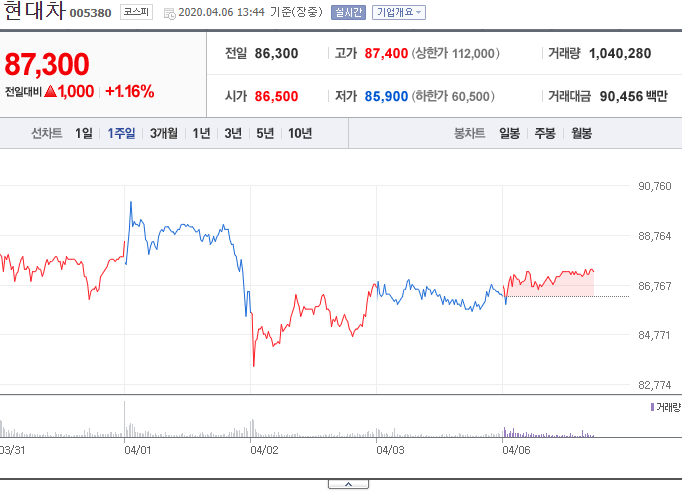Switch chart to 3개월 range
The image size is (682, 492).
[164, 133]
